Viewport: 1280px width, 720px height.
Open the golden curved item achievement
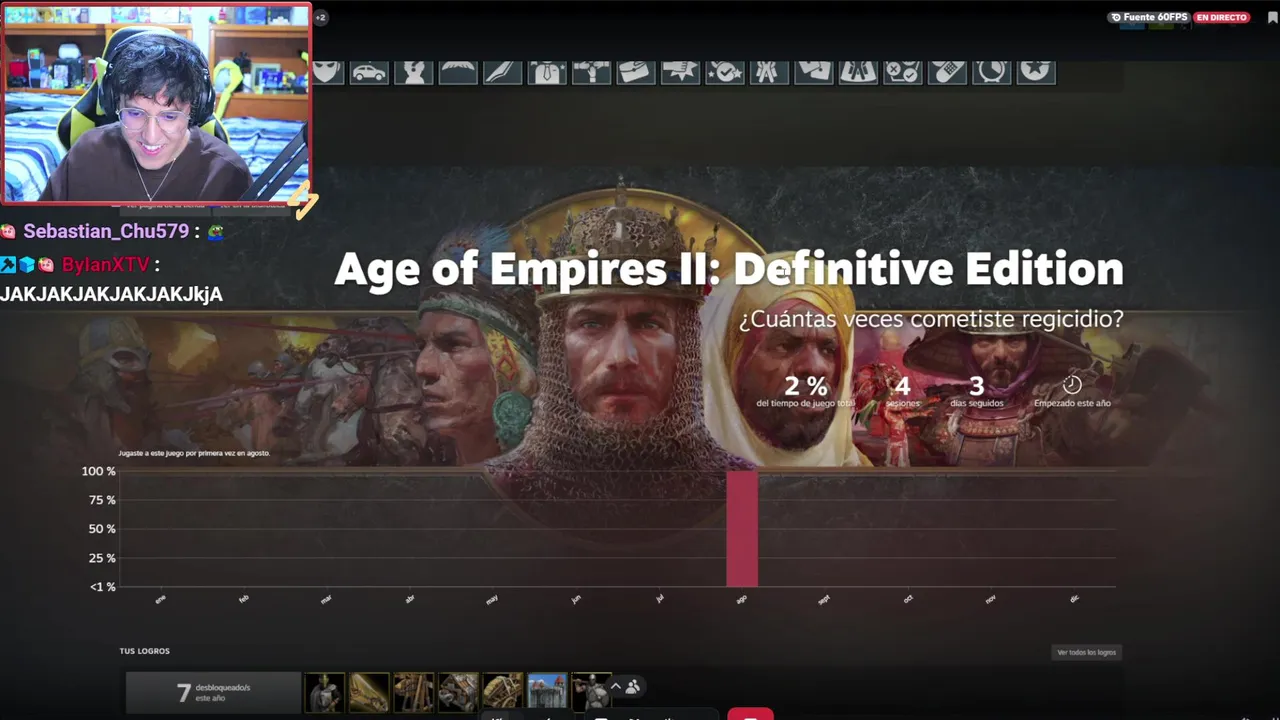point(369,692)
